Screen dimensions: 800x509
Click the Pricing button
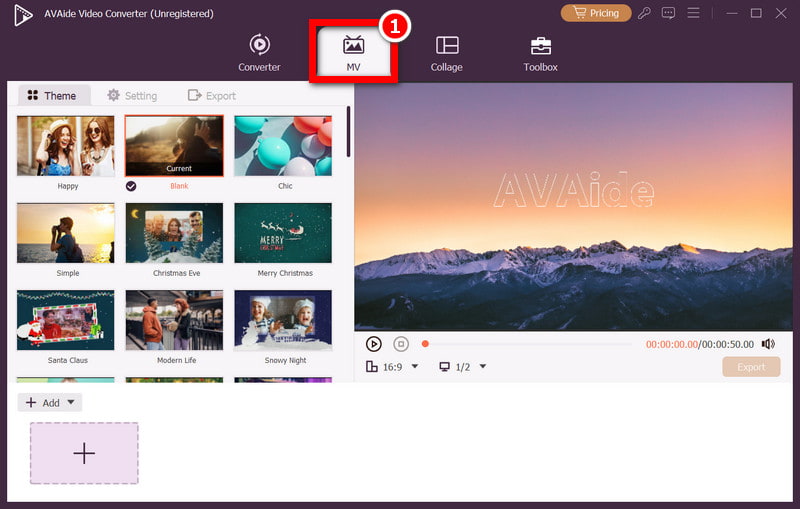(x=596, y=13)
